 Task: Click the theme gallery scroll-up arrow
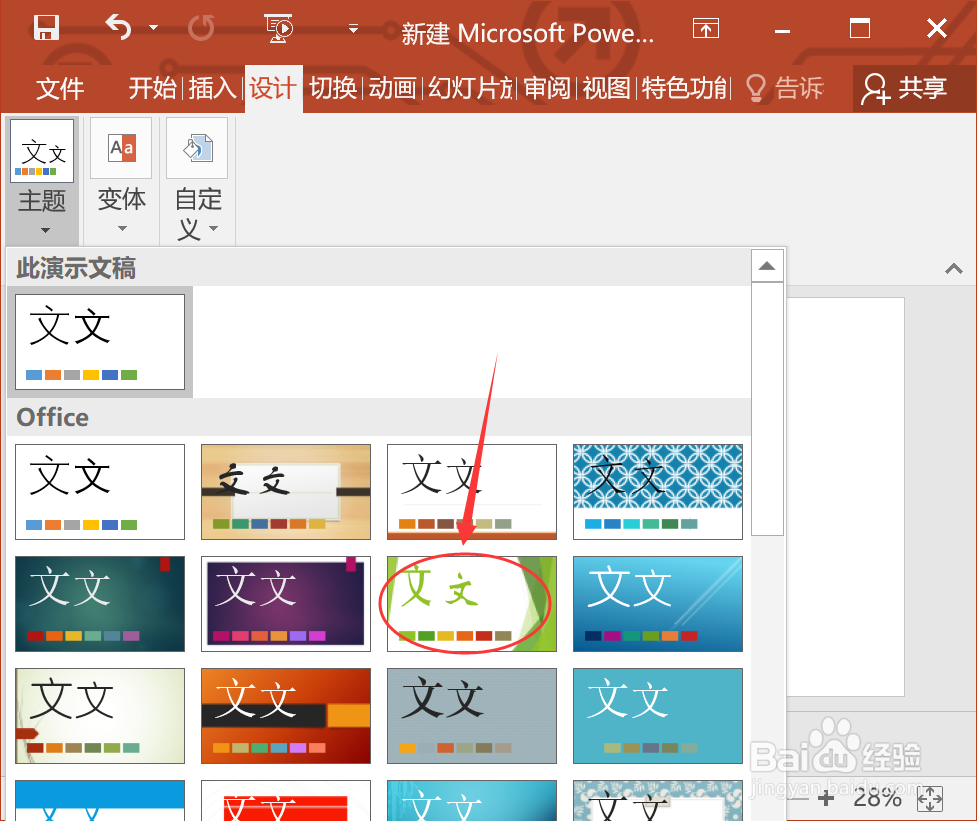click(767, 266)
